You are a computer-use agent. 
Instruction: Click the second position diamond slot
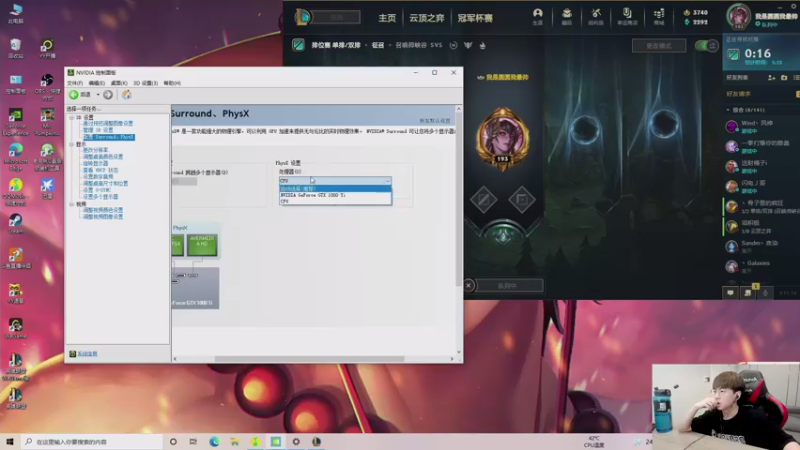(521, 199)
